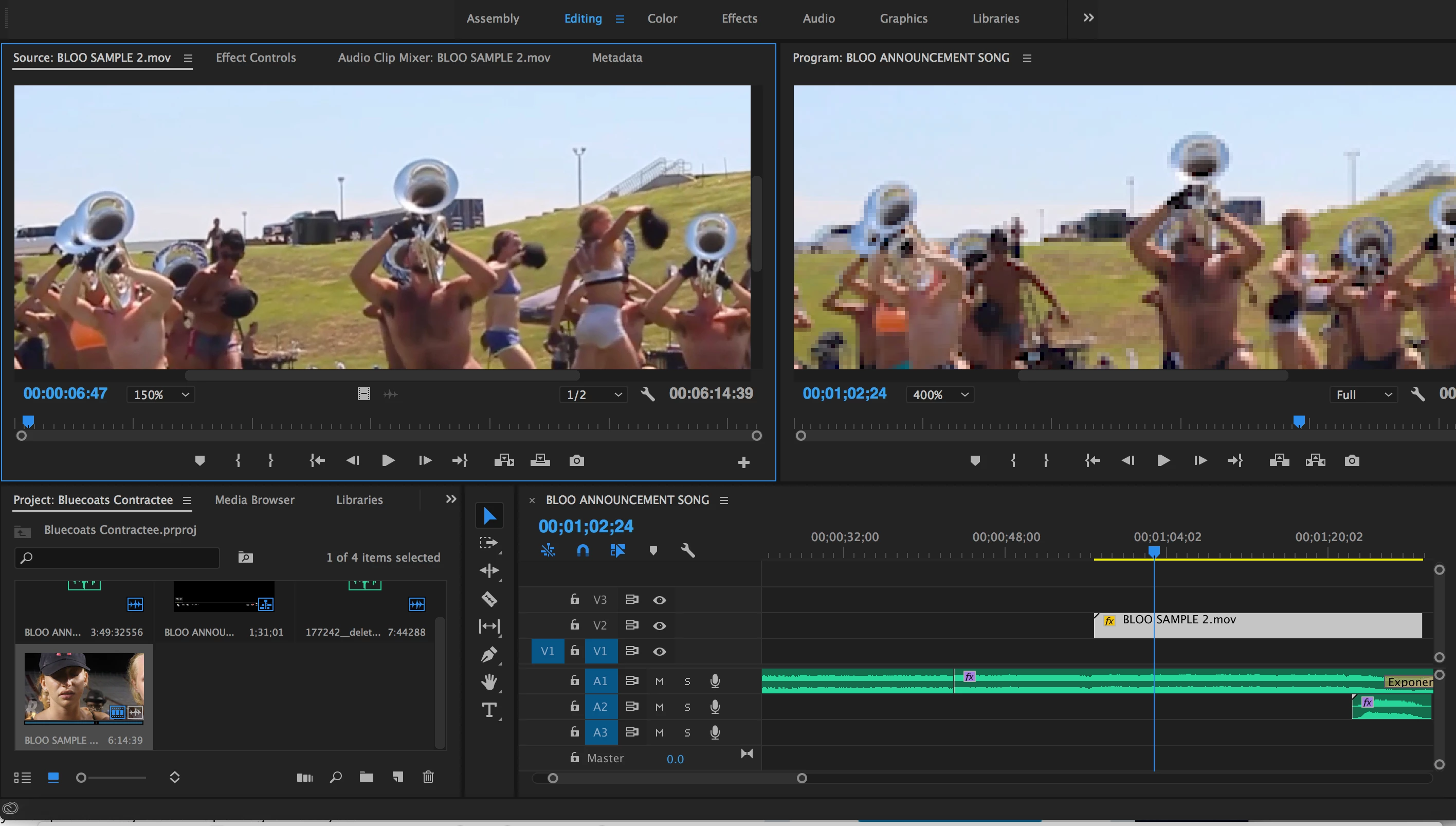
Task: Play the Program monitor
Action: click(1163, 461)
